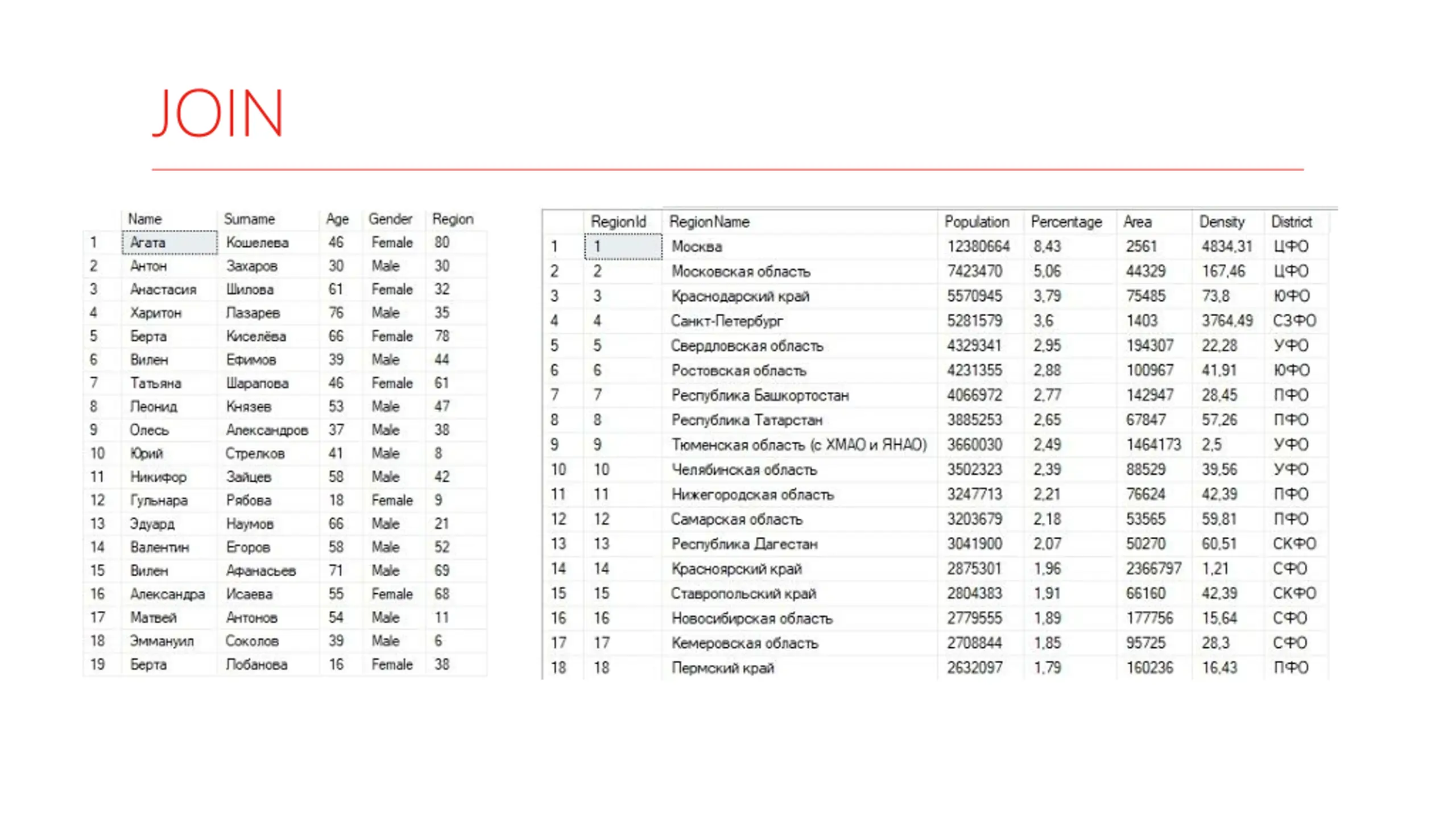Screen dimensions: 1456x819
Task: Select the Name column header
Action: click(144, 219)
